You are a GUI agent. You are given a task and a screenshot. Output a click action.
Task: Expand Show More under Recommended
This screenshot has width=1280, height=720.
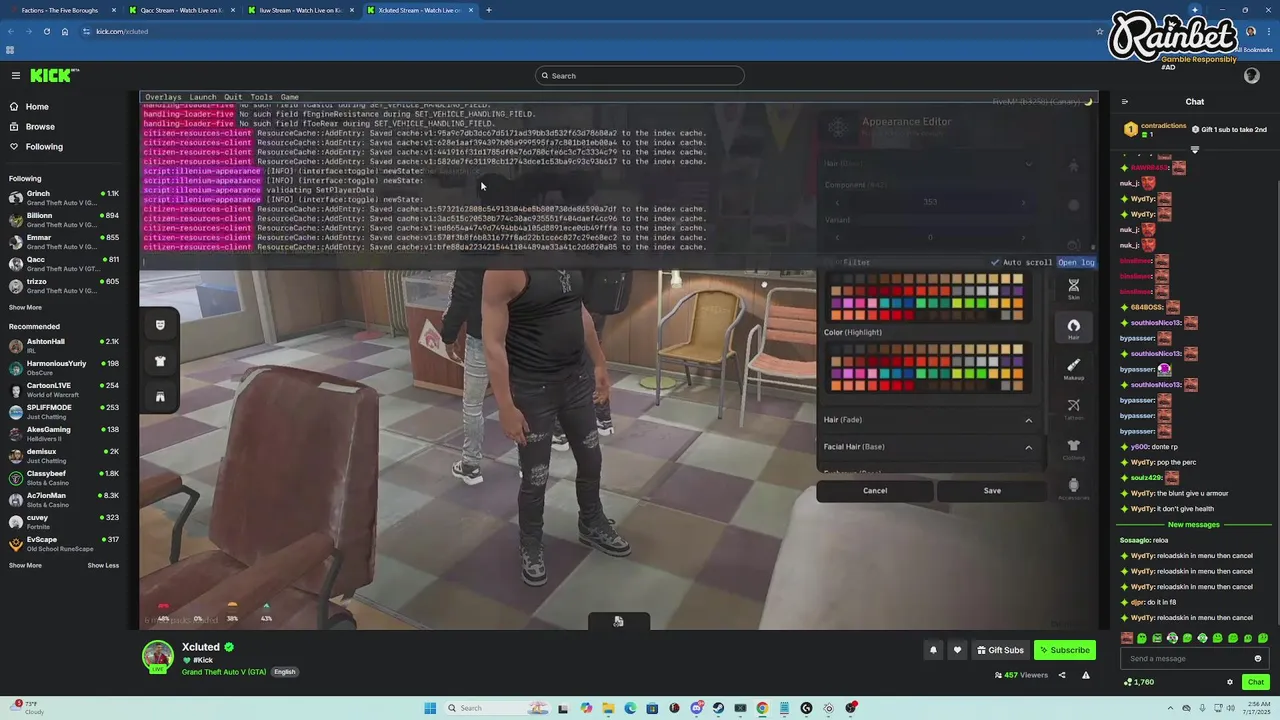pos(25,566)
